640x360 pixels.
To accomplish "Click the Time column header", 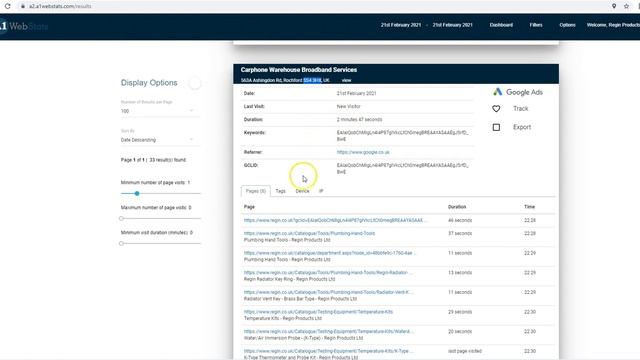I will click(529, 207).
